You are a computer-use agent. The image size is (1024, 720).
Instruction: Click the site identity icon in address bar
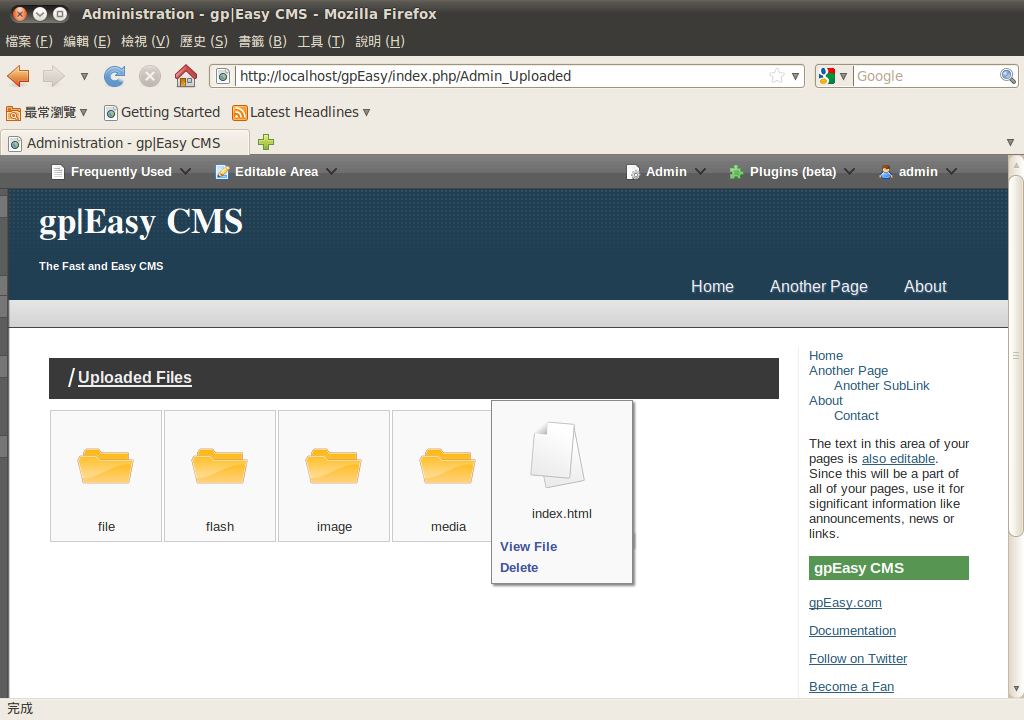click(223, 76)
